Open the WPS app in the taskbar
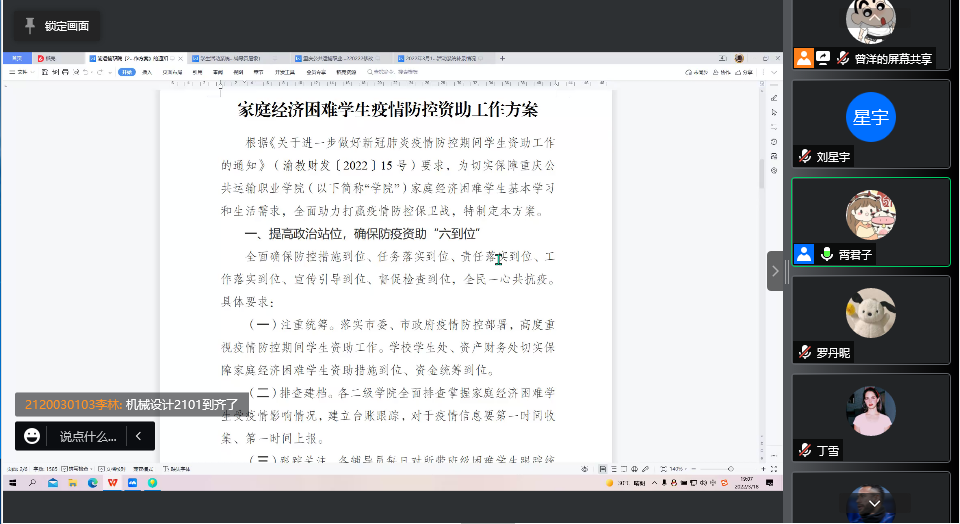The width and height of the screenshot is (960, 524). point(112,482)
